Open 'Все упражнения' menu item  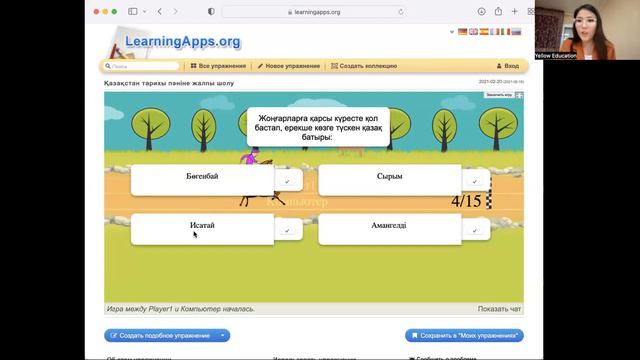(218, 66)
